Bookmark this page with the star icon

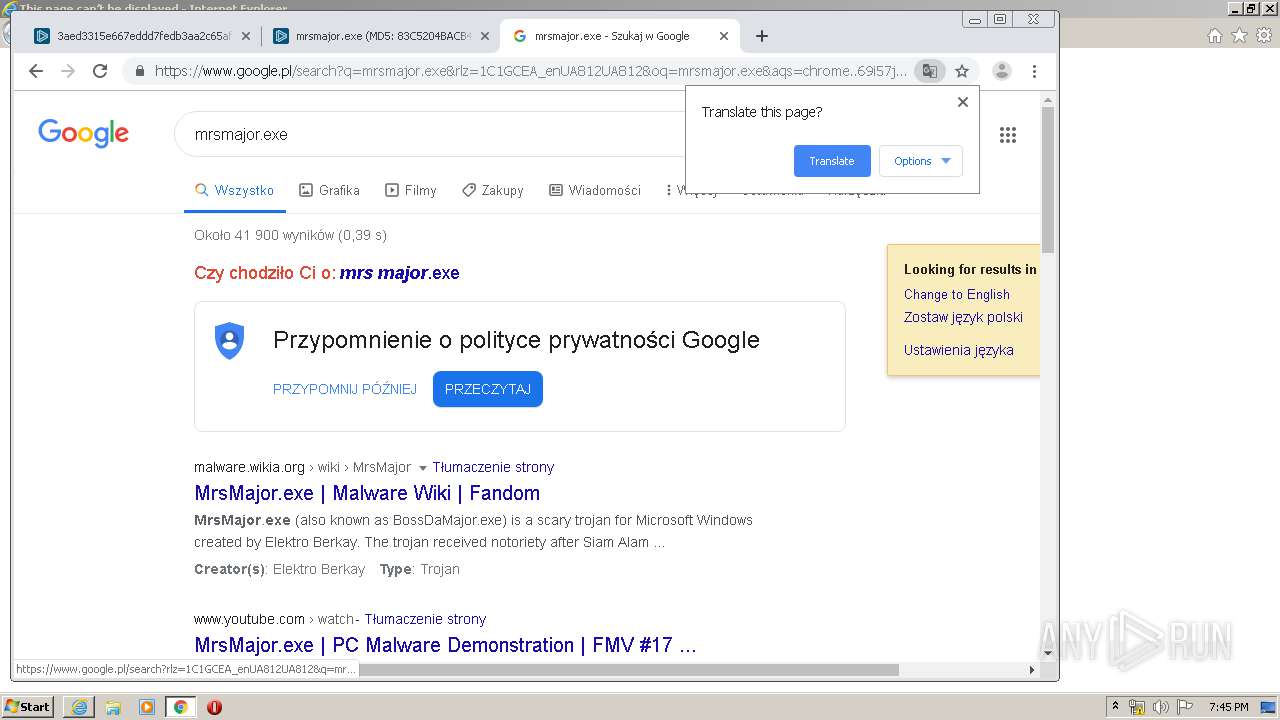coord(962,71)
